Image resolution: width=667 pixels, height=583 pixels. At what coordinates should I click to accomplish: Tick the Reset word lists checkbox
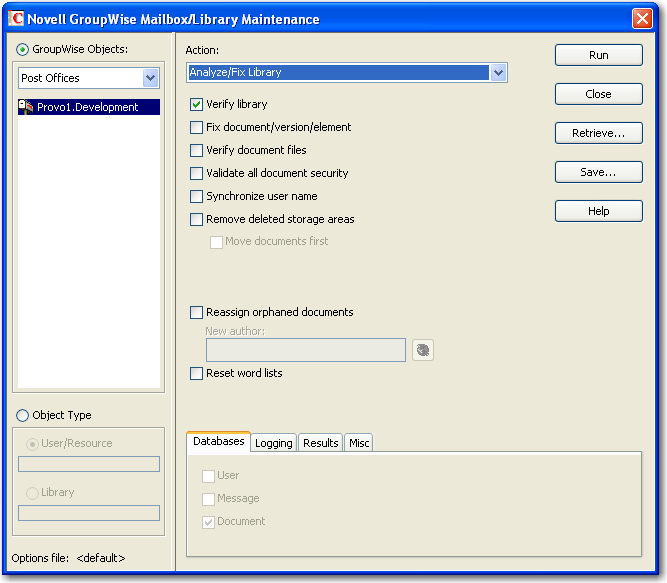pyautogui.click(x=197, y=373)
